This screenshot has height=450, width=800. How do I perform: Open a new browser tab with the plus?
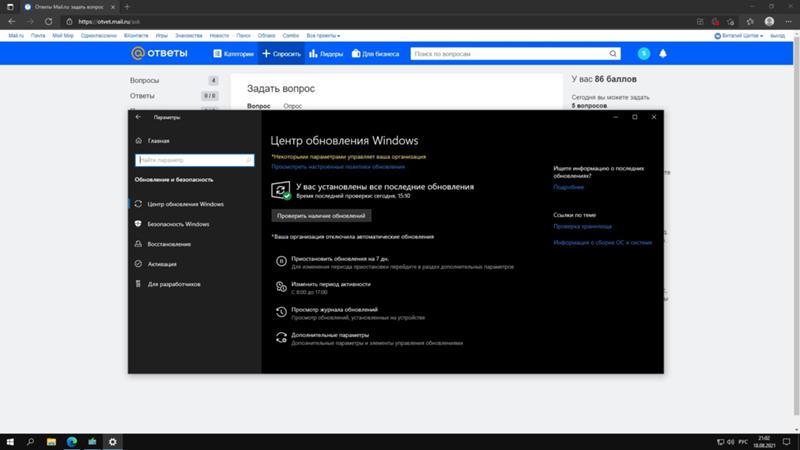click(127, 7)
